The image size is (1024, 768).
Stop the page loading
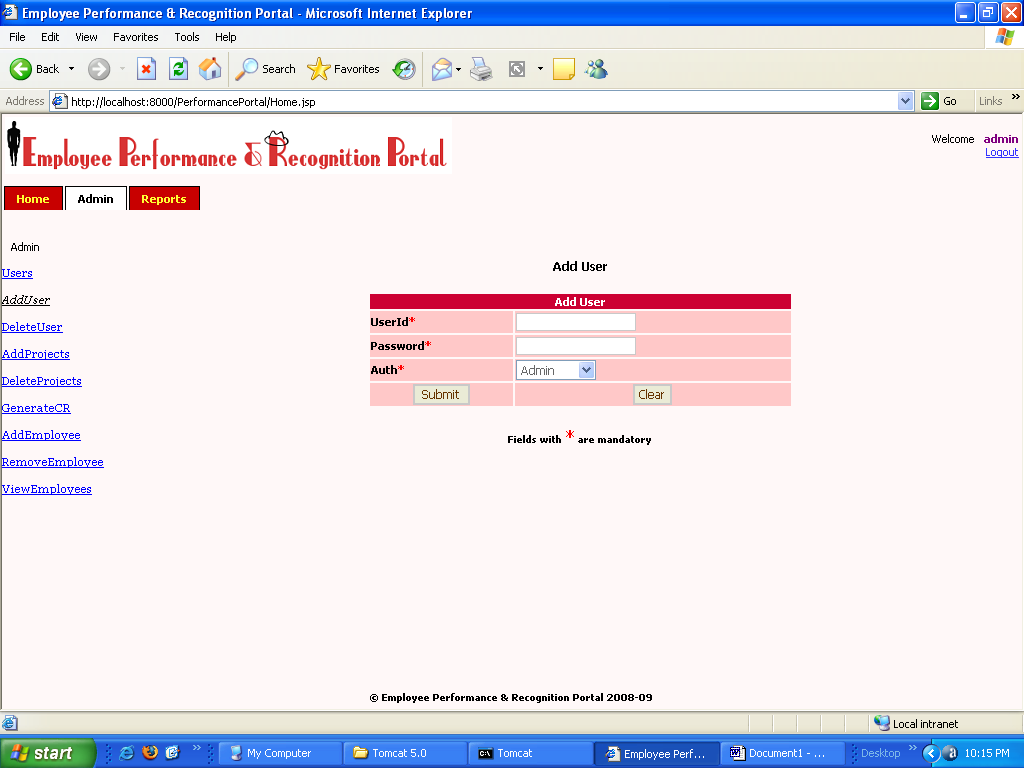(148, 69)
